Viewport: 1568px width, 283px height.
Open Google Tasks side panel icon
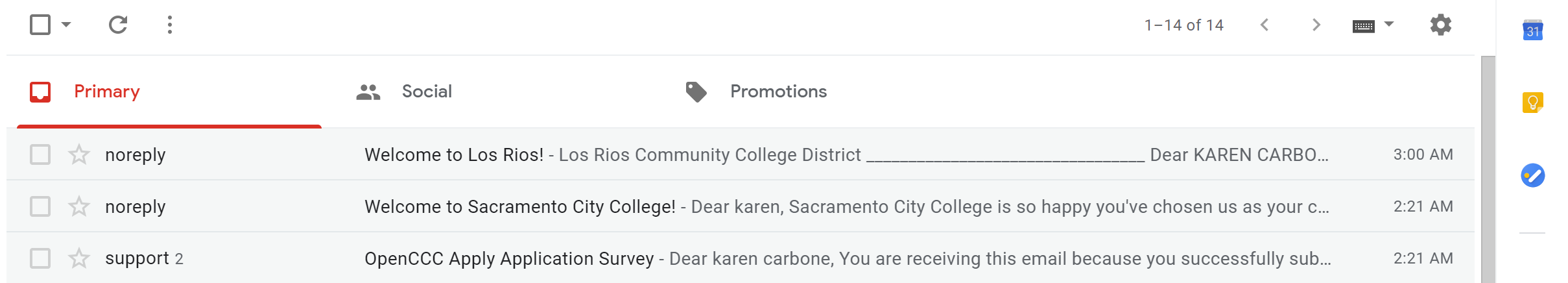(x=1532, y=175)
